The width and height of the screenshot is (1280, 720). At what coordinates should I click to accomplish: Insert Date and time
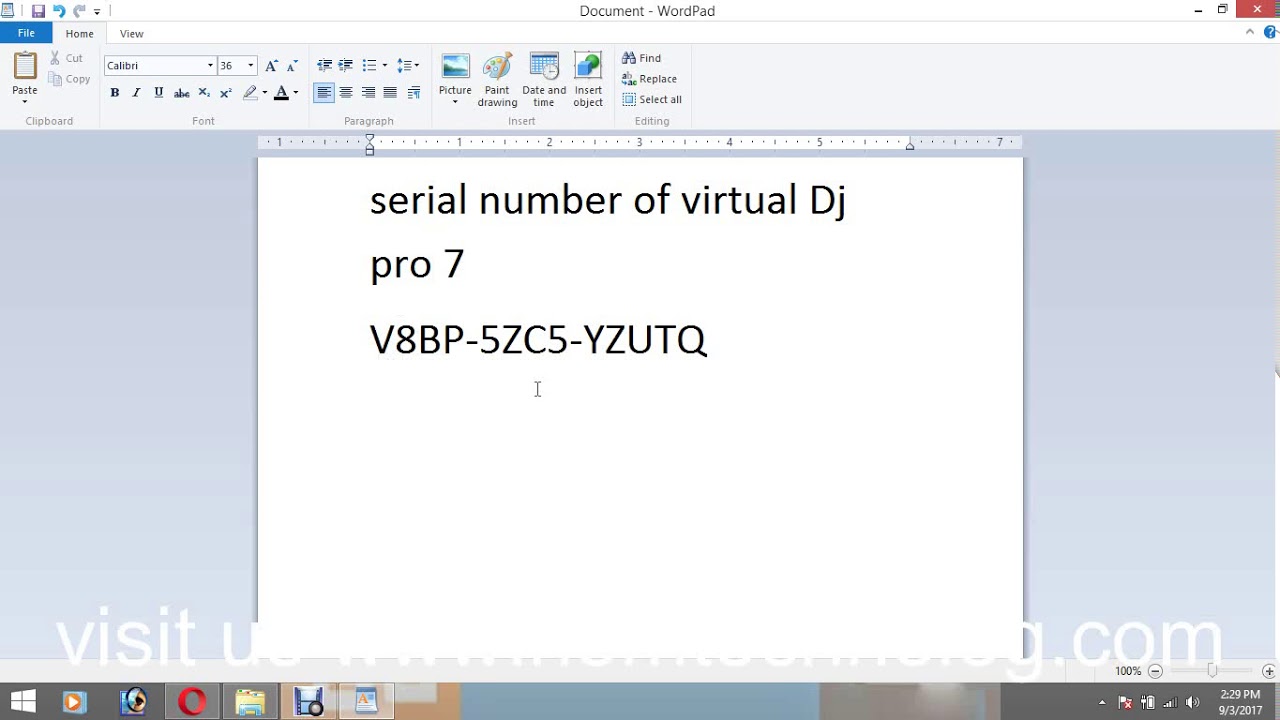click(544, 80)
